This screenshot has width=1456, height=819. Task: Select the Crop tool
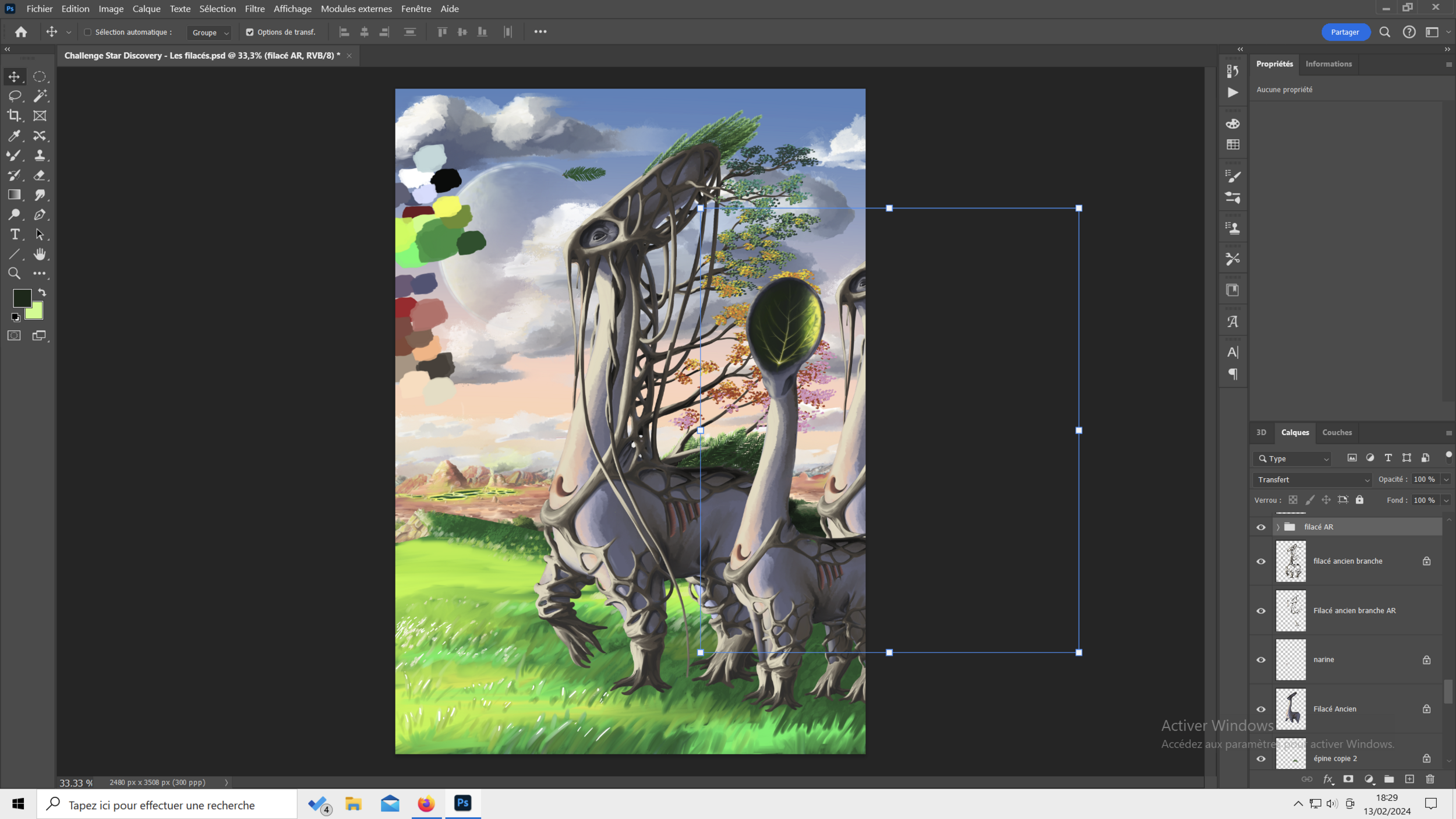pos(14,115)
